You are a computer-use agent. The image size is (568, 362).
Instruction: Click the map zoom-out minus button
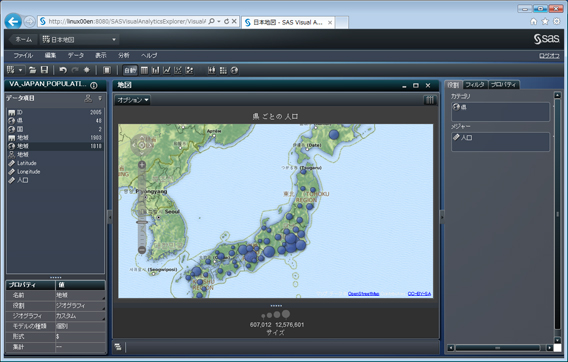[142, 250]
